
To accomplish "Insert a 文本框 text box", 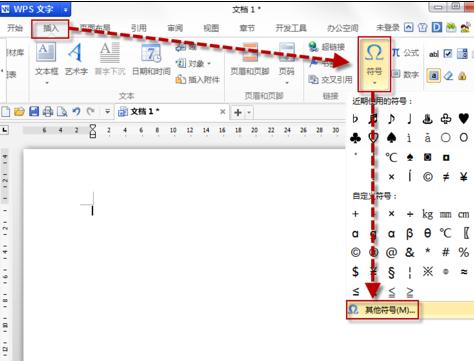I will click(47, 62).
